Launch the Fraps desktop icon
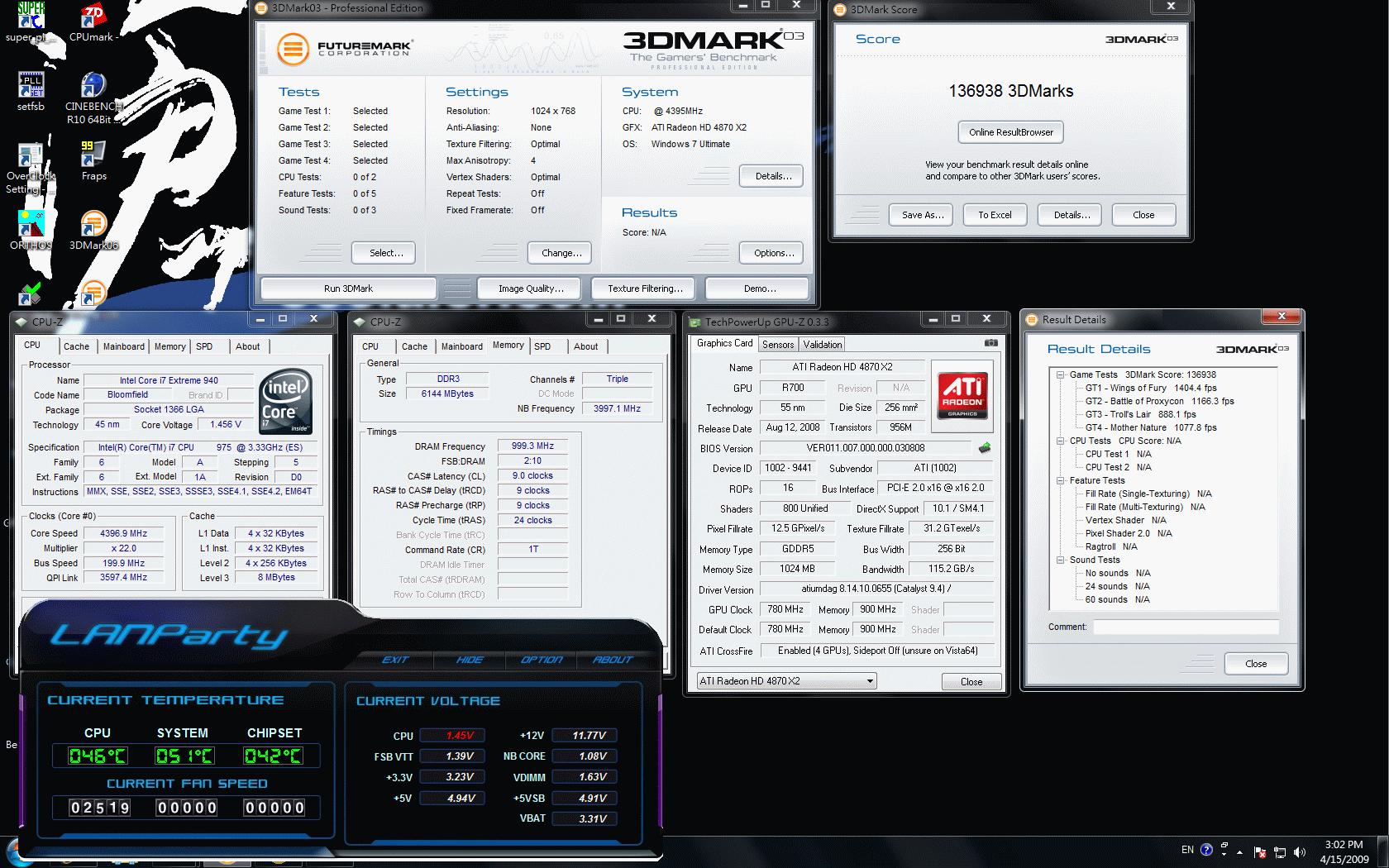This screenshot has width=1389, height=868. pyautogui.click(x=93, y=161)
